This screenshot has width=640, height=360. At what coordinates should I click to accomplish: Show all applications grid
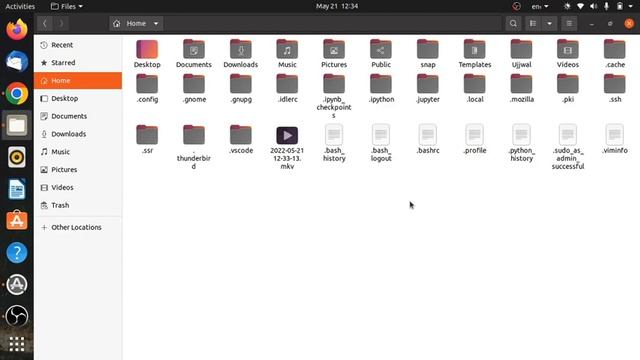tap(17, 344)
